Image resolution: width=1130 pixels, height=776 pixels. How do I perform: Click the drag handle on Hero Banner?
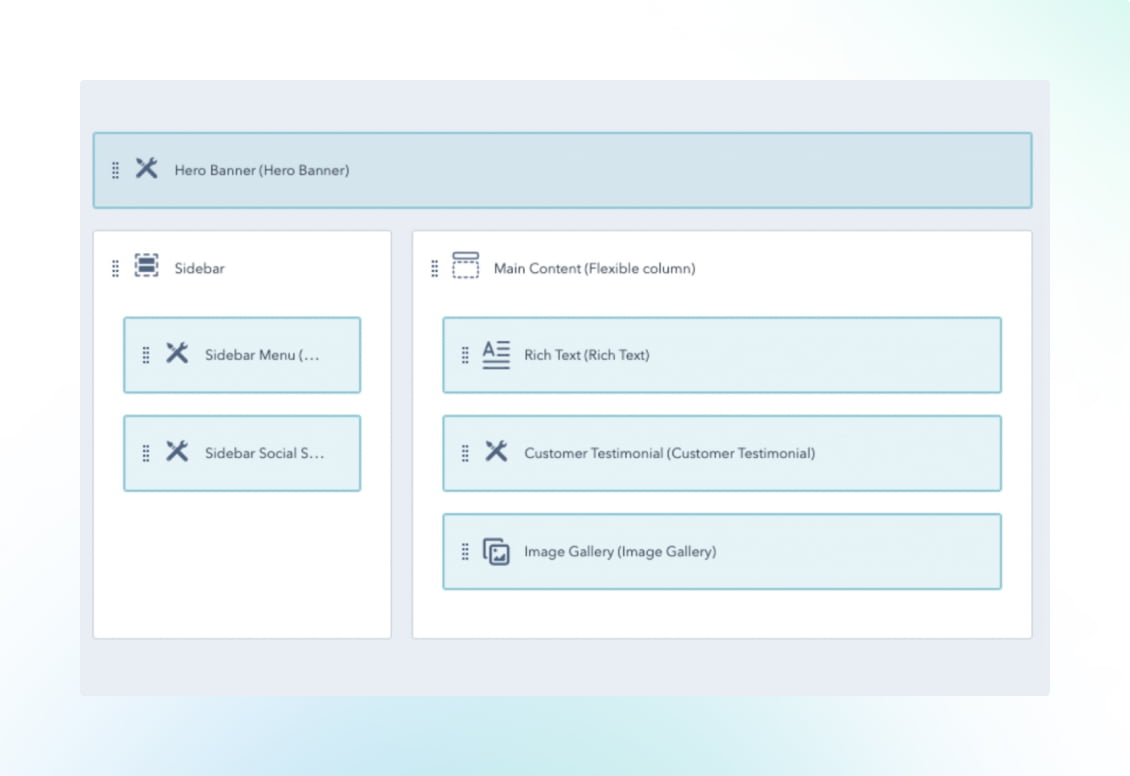(115, 170)
